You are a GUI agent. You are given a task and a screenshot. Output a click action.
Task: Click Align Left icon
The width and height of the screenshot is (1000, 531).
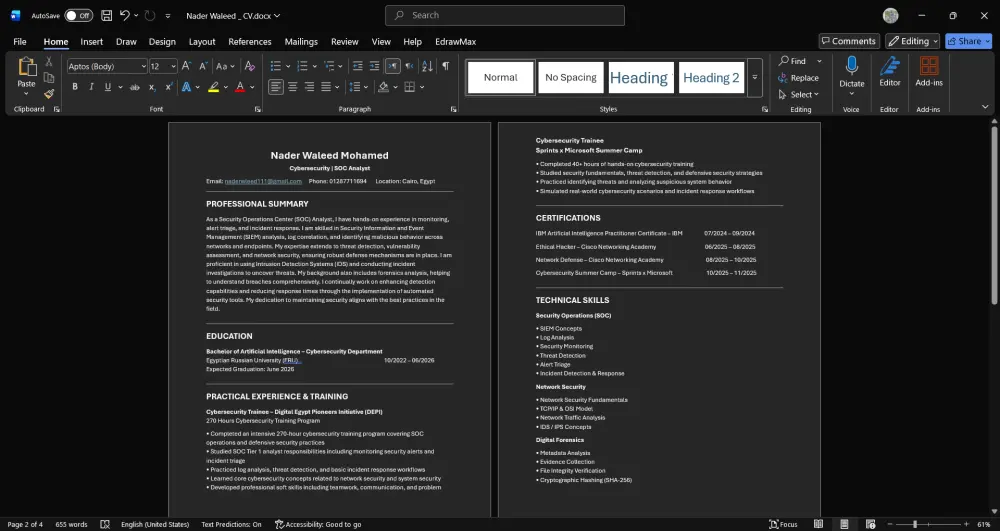click(276, 87)
